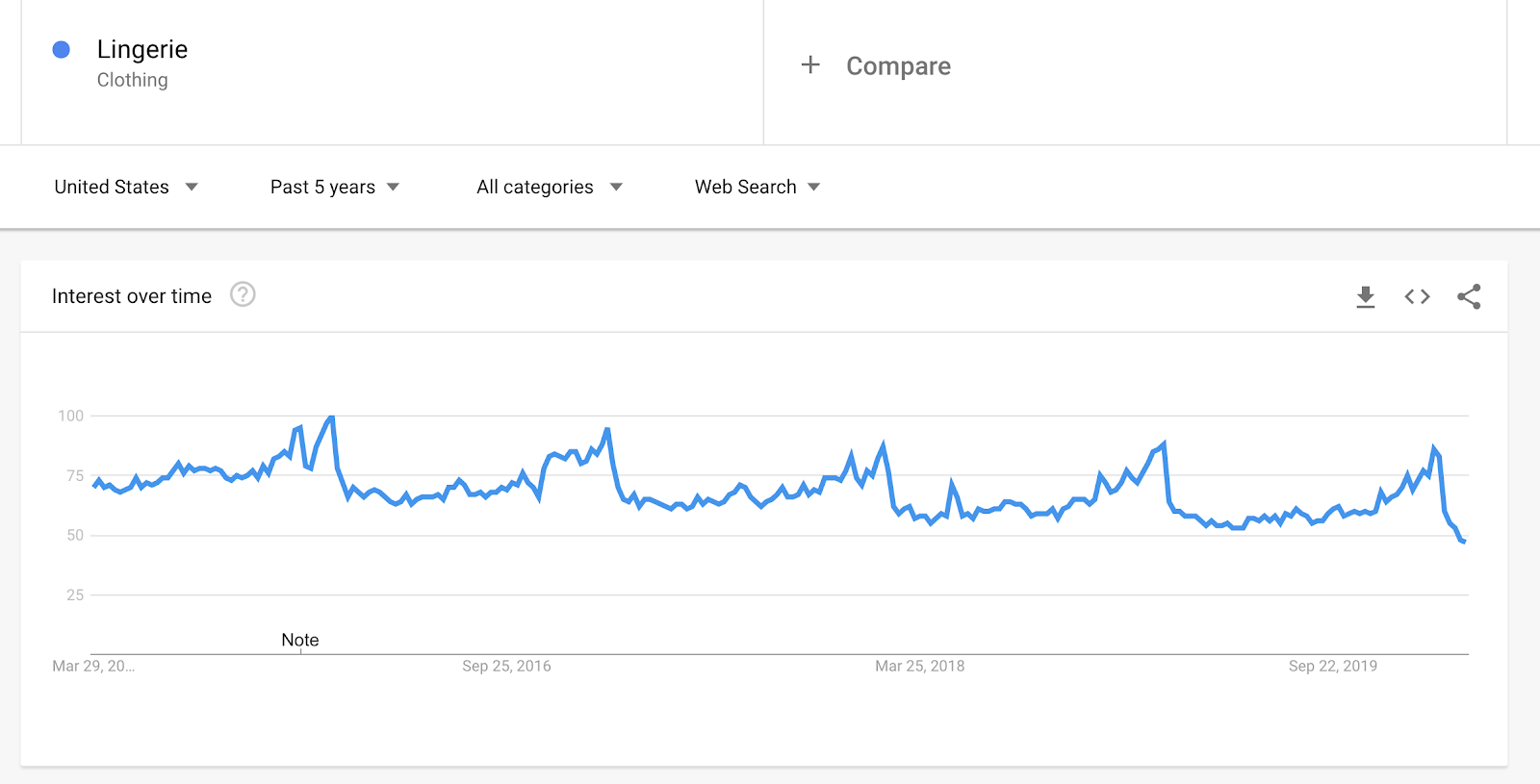This screenshot has height=784, width=1540.
Task: Open the embed code icon
Action: tap(1417, 296)
